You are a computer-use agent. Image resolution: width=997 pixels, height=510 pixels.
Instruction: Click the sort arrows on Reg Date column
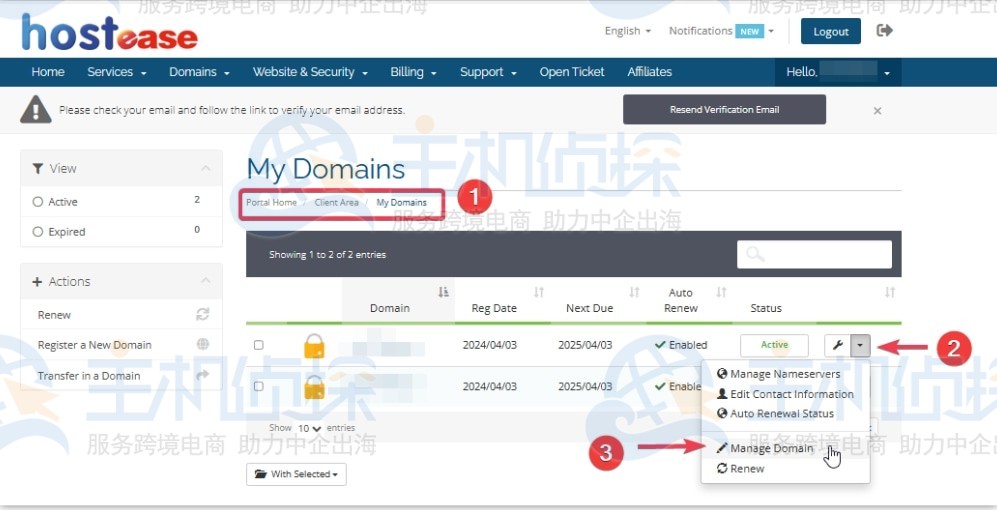tap(539, 292)
